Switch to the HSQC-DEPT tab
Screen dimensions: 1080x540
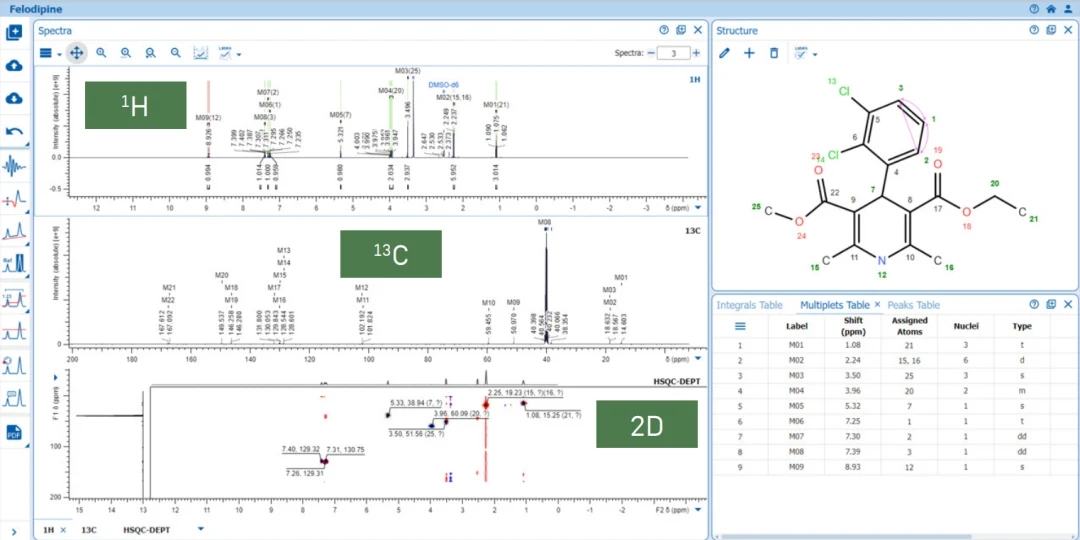pos(147,530)
